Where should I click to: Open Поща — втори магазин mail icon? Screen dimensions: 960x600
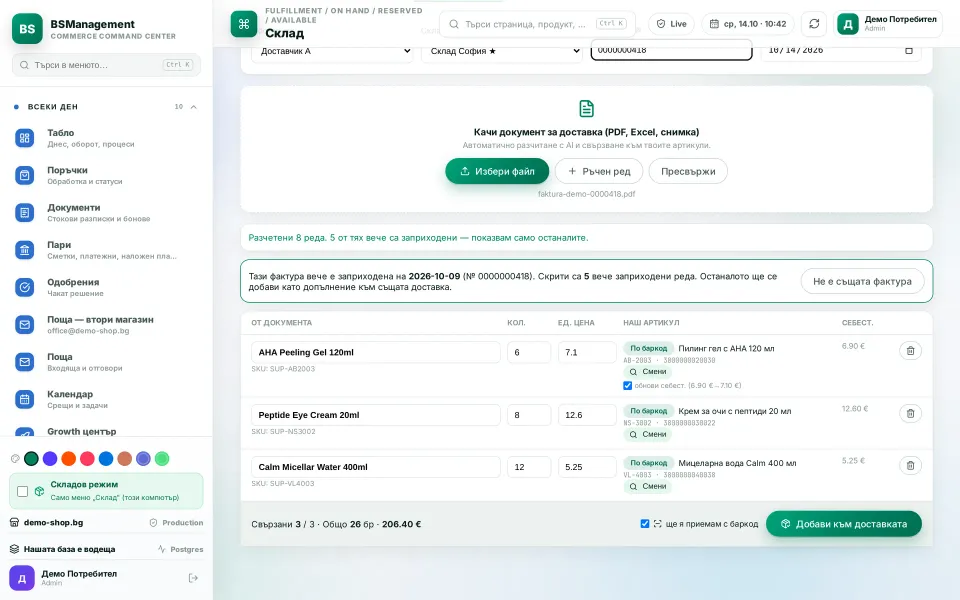[24, 324]
